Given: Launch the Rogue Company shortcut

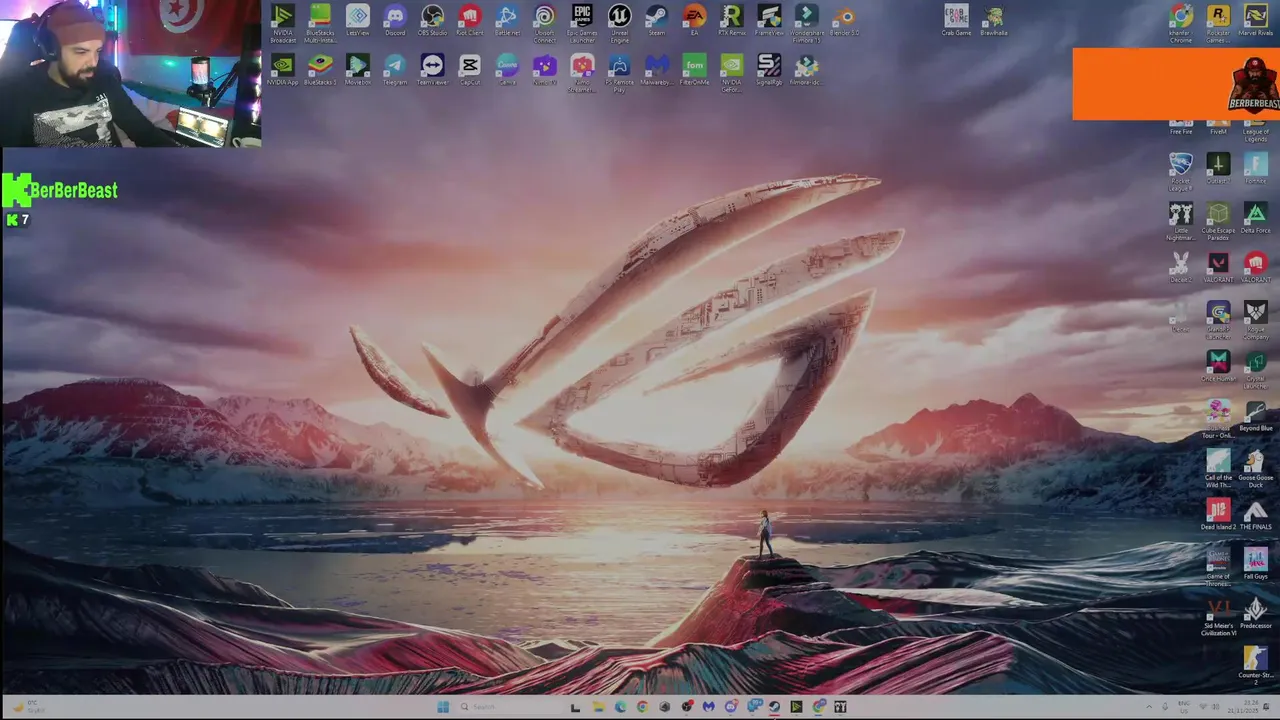Looking at the screenshot, I should [x=1256, y=320].
